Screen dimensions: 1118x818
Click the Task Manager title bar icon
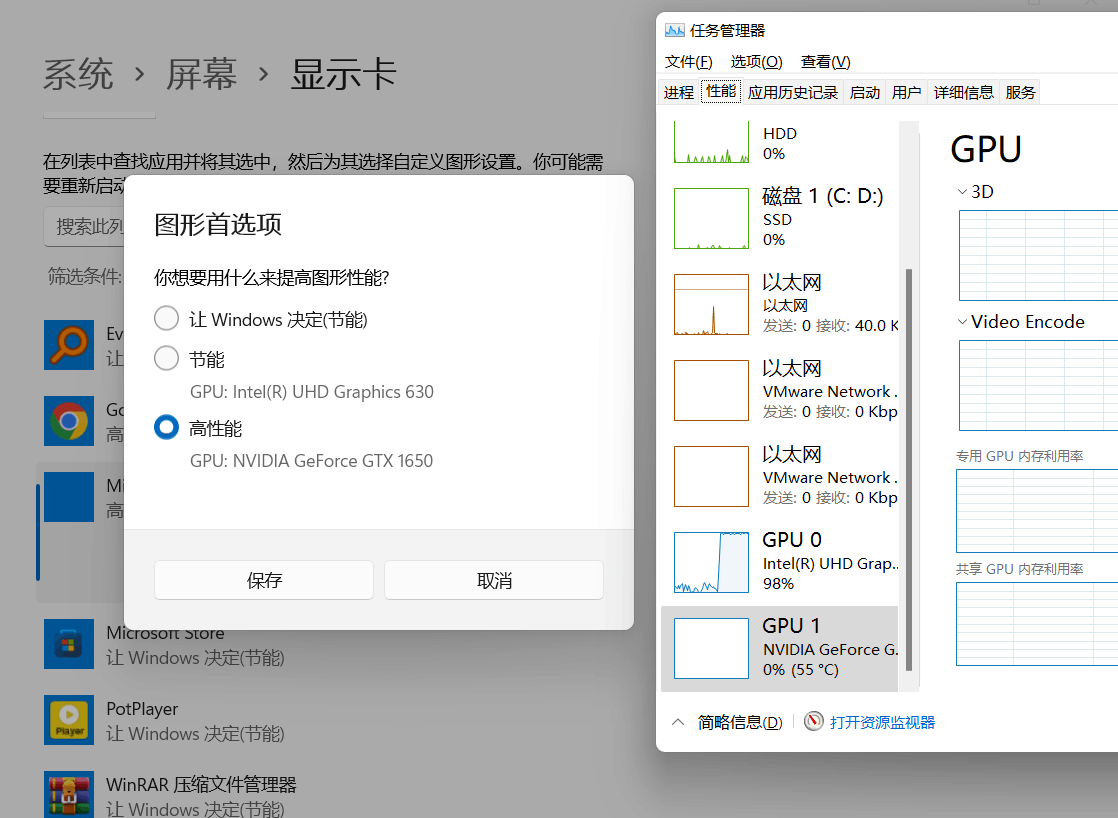[x=675, y=30]
